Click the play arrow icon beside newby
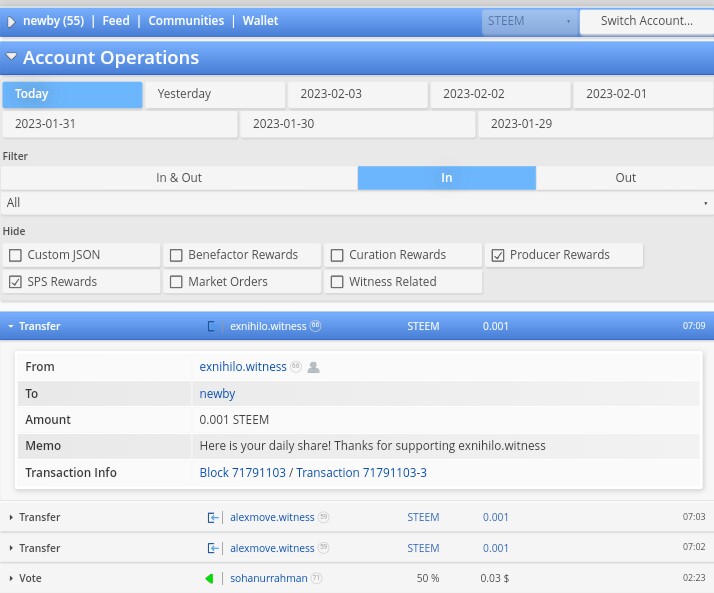 coord(11,22)
